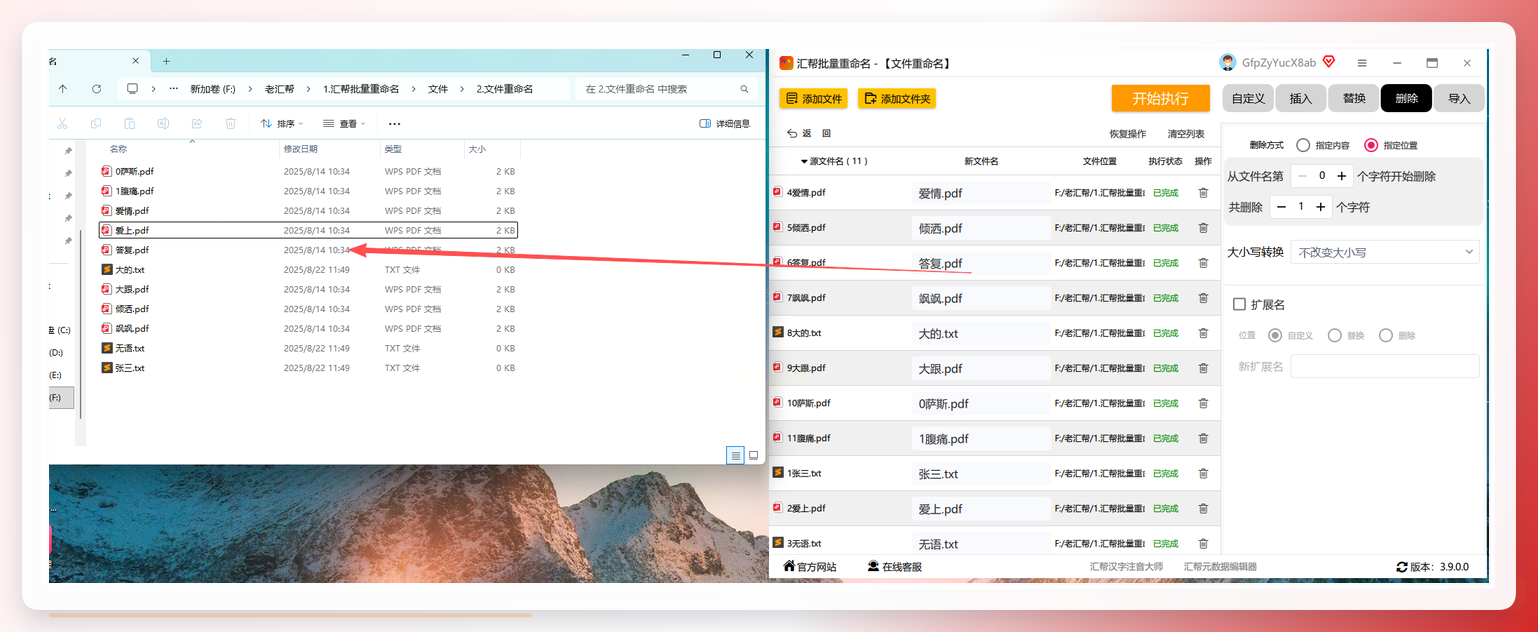Choose the 替换 extension position radio button
Viewport: 1538px width, 632px height.
pos(1335,335)
